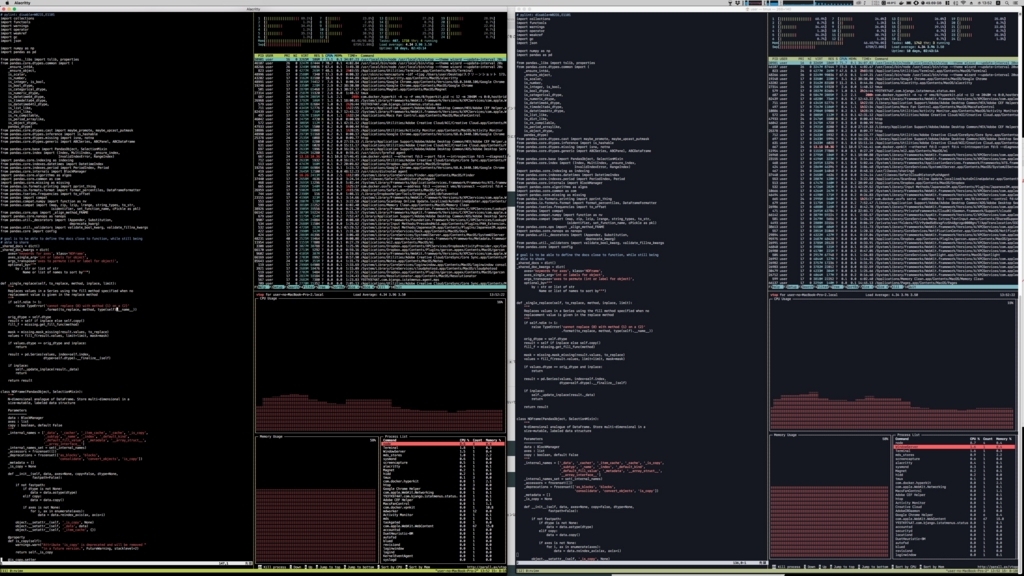Select MacsFanControl row in left vtop list
Image resolution: width=1024 pixels, height=576 pixels.
click(x=443, y=504)
